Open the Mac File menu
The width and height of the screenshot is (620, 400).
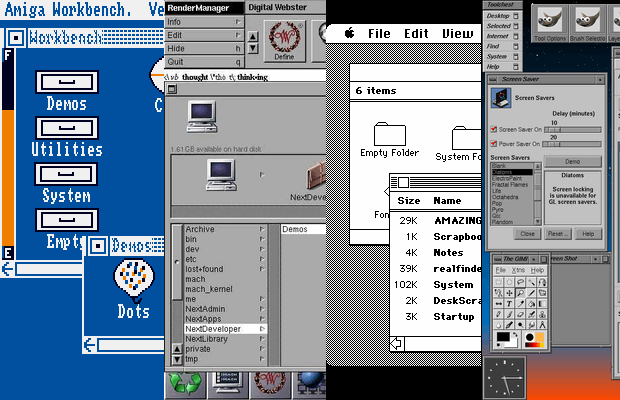pyautogui.click(x=379, y=34)
